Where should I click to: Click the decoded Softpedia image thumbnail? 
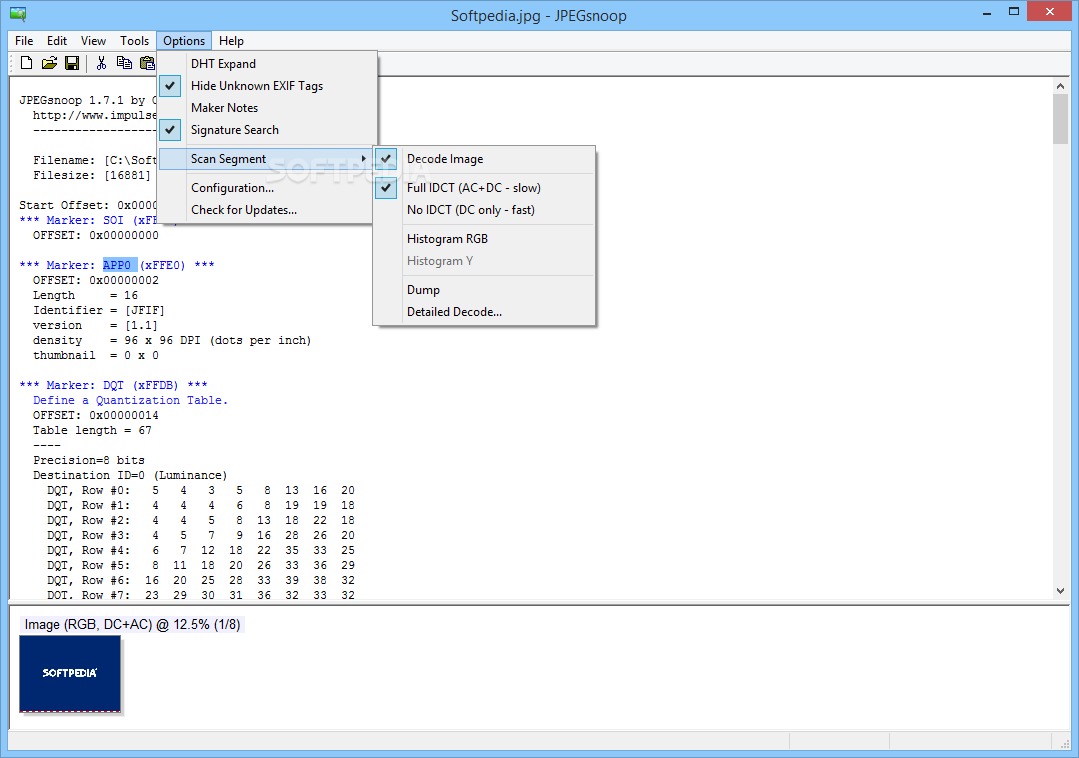(x=70, y=673)
